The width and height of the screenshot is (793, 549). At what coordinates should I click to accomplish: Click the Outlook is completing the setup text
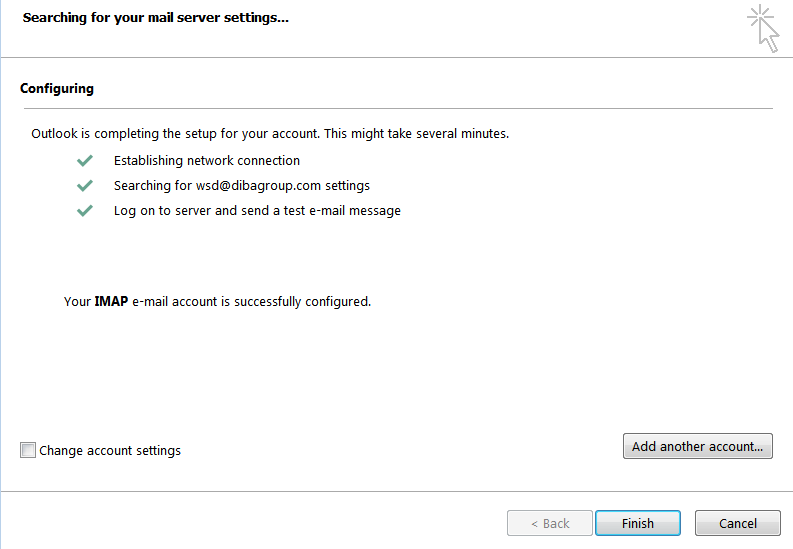point(175,133)
